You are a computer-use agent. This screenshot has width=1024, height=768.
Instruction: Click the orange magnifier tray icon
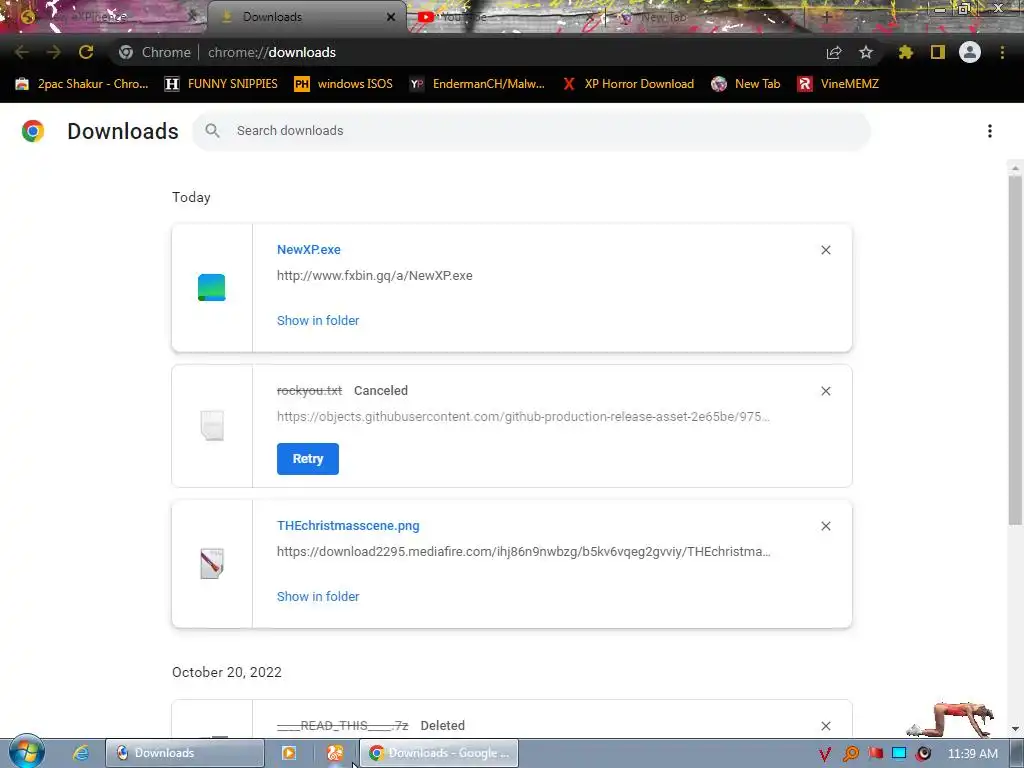[x=850, y=754]
